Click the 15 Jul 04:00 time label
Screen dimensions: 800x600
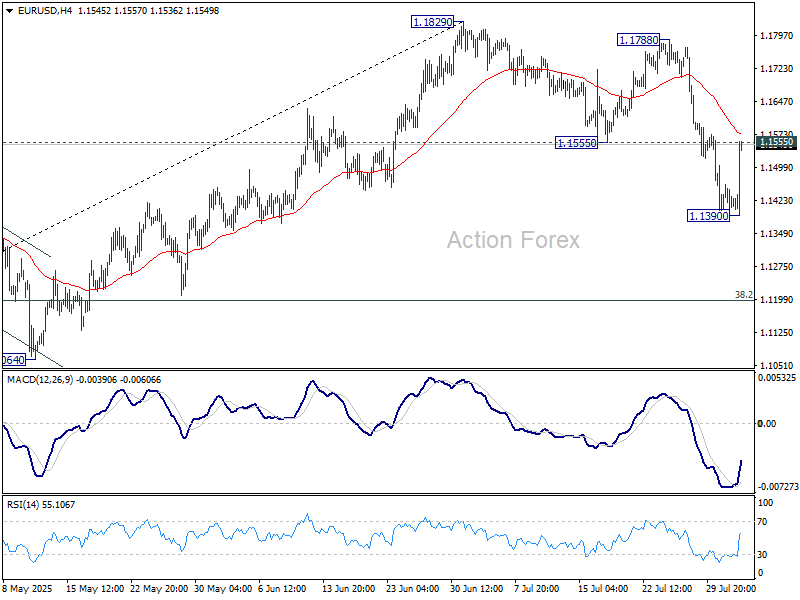(x=604, y=590)
